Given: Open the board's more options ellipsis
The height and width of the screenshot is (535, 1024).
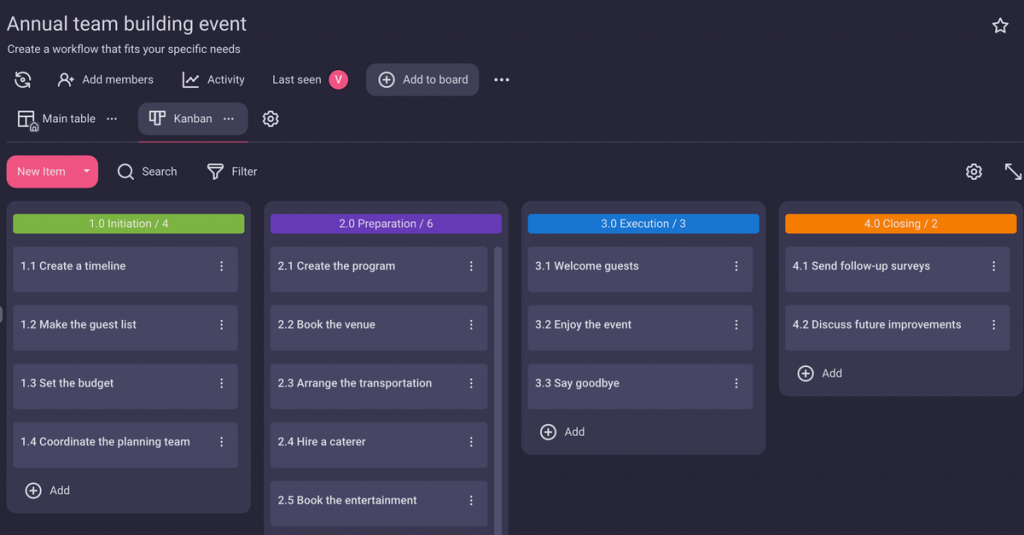Looking at the screenshot, I should (502, 80).
